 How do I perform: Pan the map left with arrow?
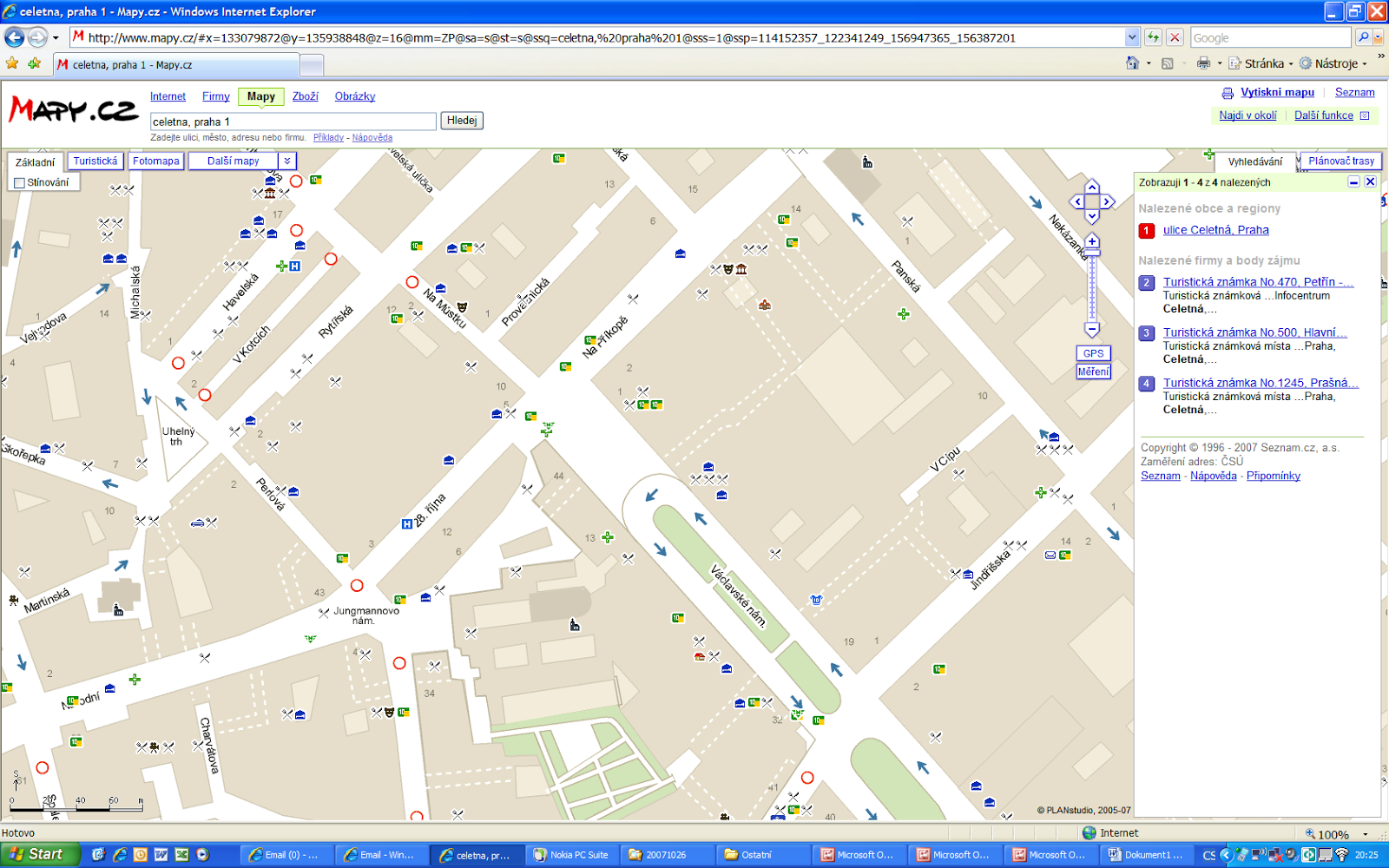click(x=1077, y=201)
